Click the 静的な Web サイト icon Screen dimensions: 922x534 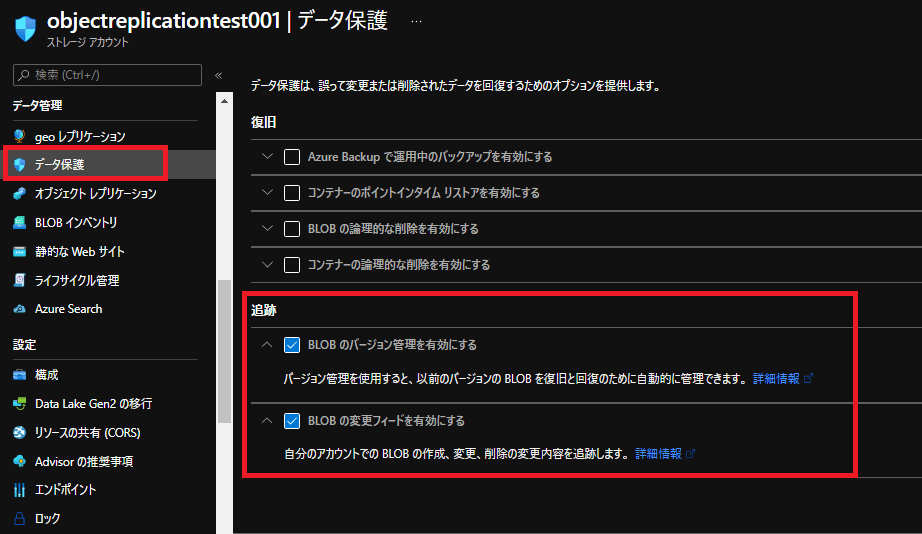pos(19,252)
